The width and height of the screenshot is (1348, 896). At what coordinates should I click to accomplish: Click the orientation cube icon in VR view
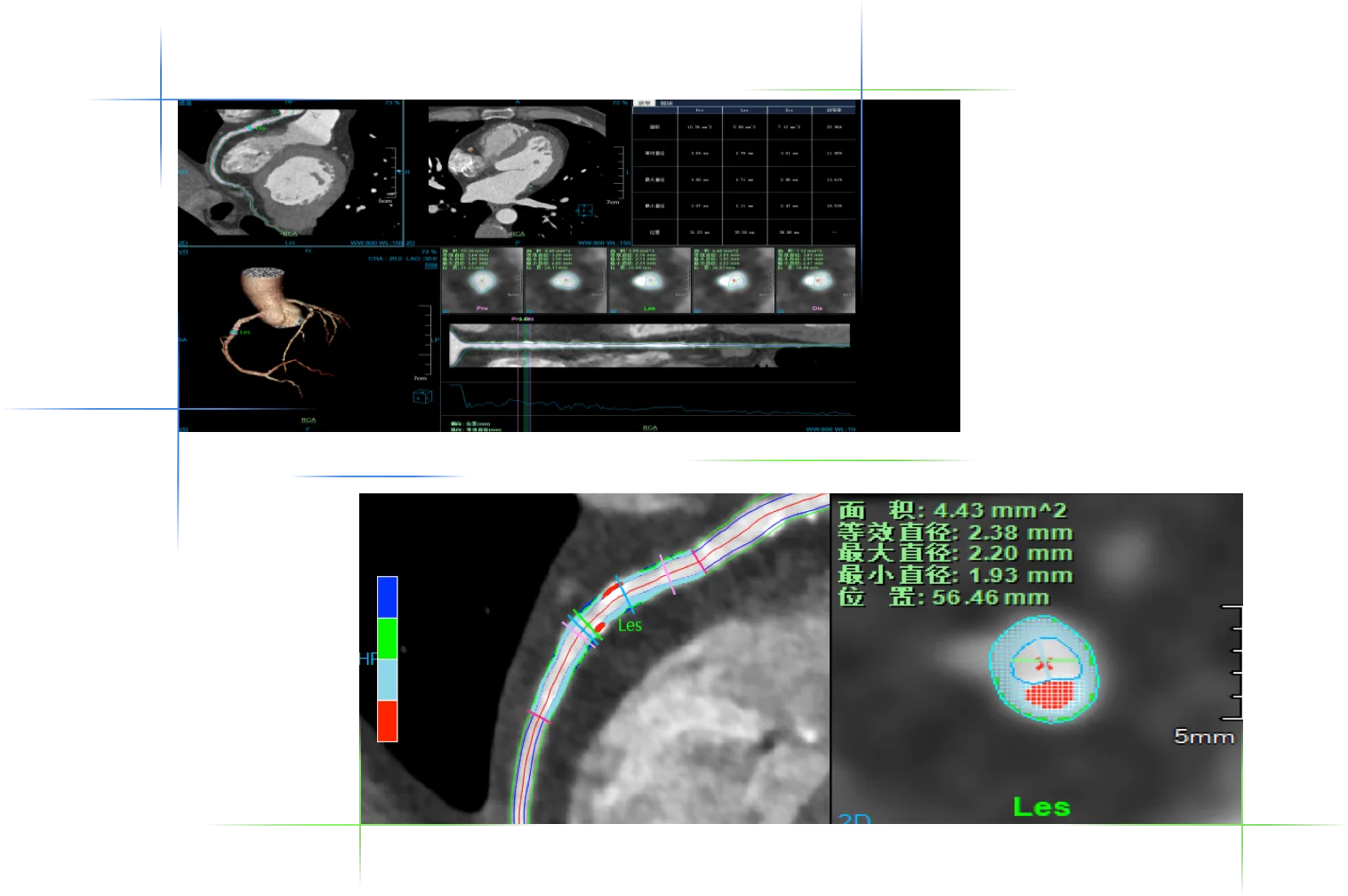pos(422,396)
